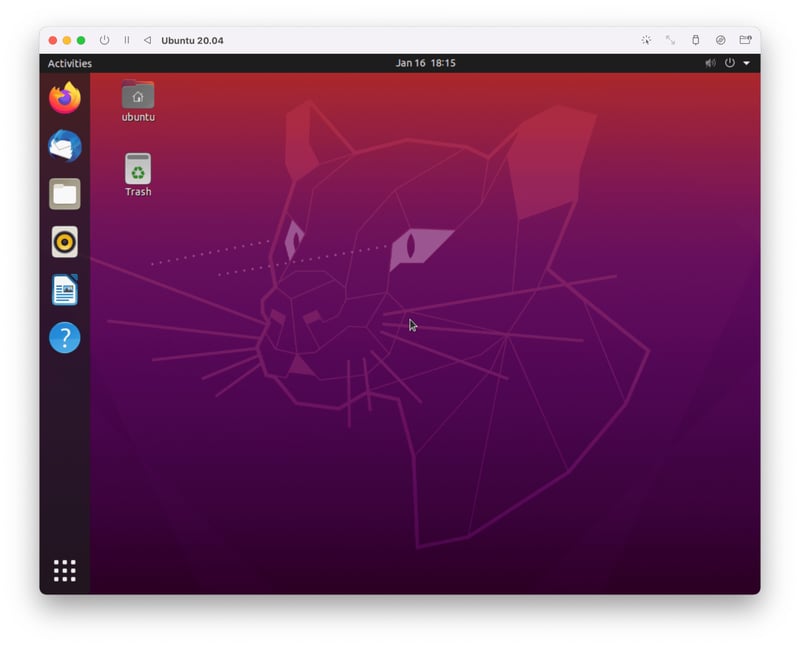This screenshot has height=647, width=800.
Task: Open LibreOffice Writer from the dock
Action: point(65,290)
